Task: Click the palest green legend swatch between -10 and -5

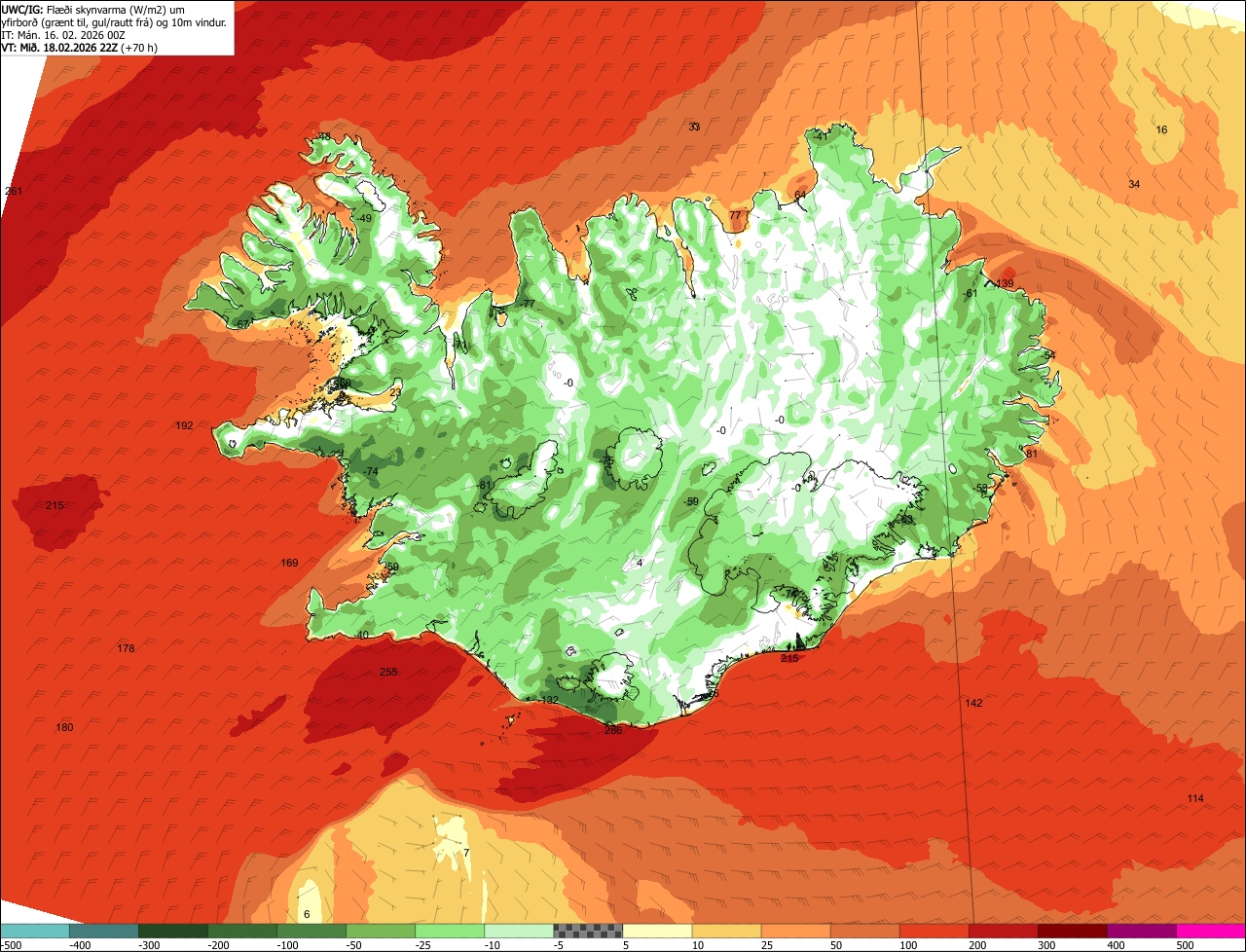Action: (518, 931)
